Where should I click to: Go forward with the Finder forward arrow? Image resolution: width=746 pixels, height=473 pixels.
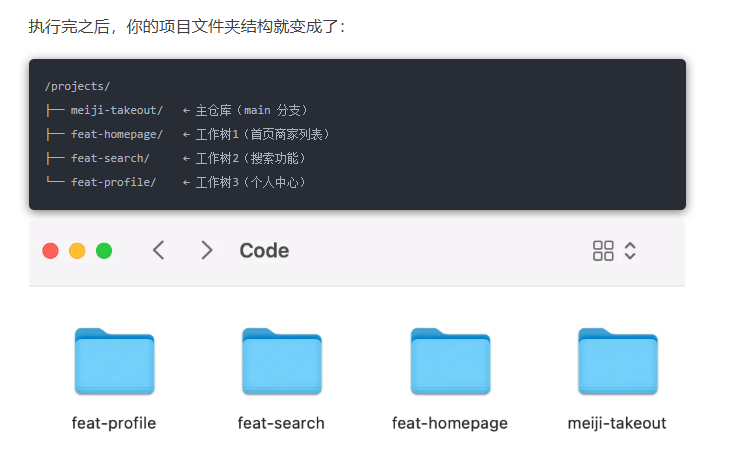coord(206,250)
